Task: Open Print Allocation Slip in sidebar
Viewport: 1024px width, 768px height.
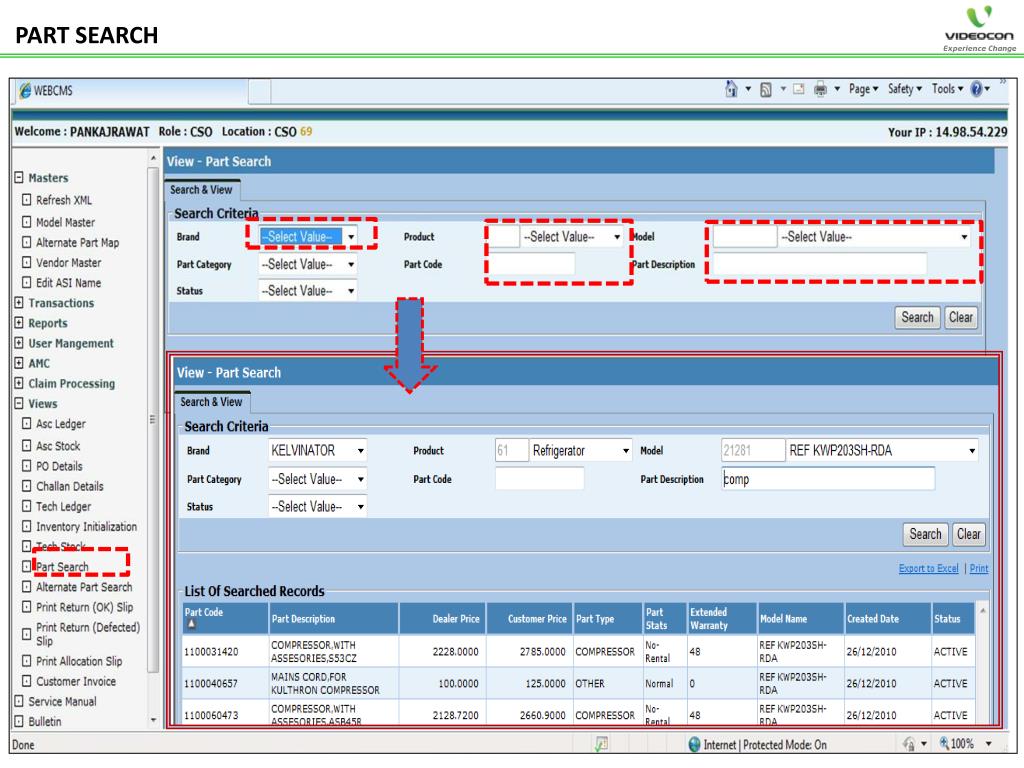Action: tap(79, 661)
